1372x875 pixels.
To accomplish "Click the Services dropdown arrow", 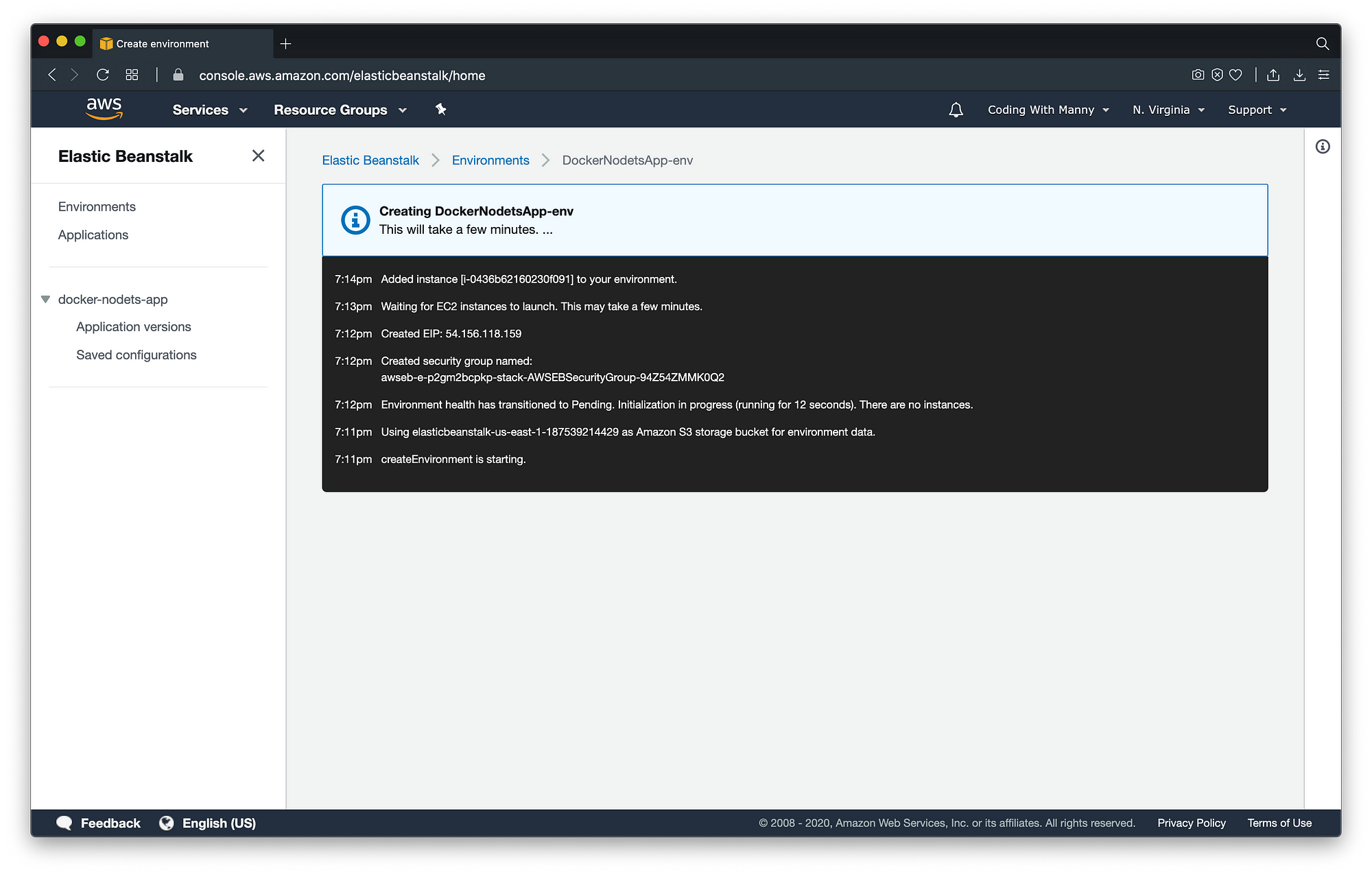I will tap(243, 109).
